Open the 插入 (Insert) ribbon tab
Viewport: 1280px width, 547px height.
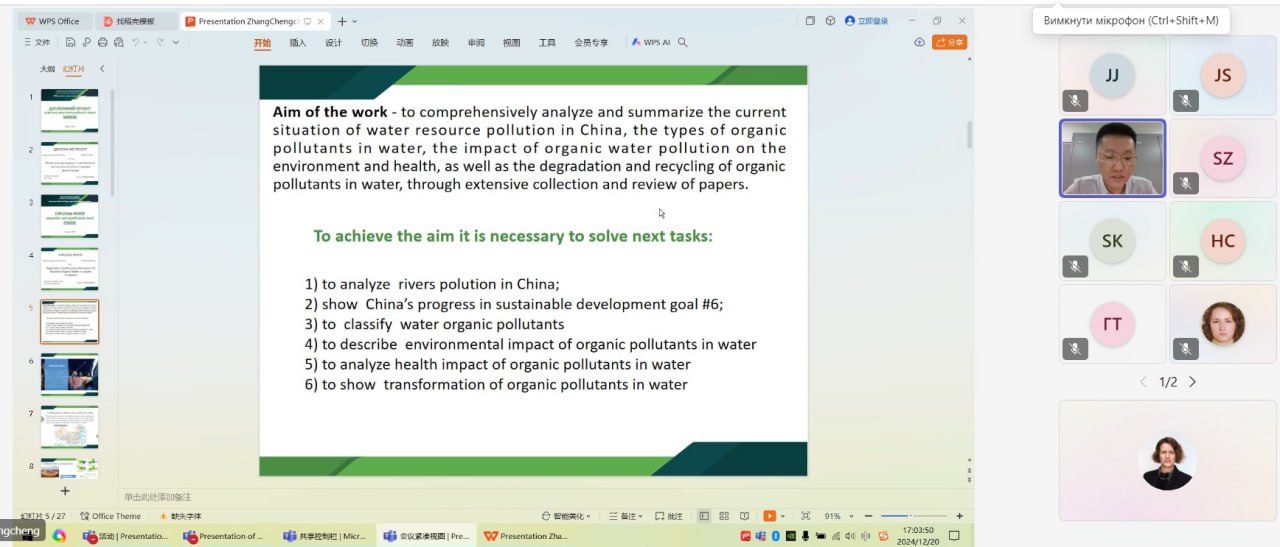297,42
